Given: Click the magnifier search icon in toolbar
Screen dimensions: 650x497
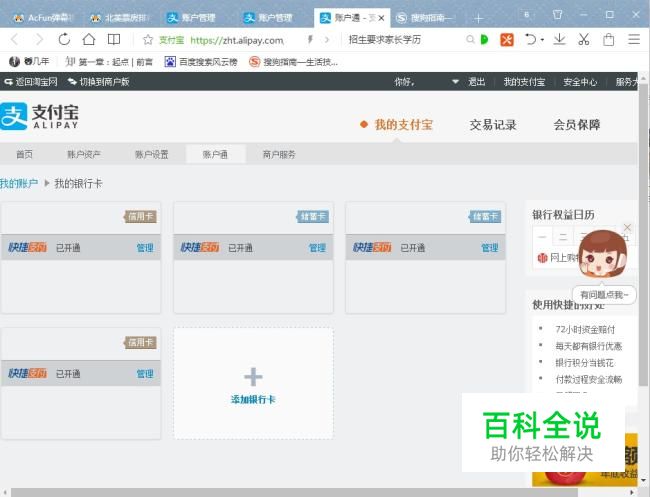Looking at the screenshot, I should coord(470,40).
